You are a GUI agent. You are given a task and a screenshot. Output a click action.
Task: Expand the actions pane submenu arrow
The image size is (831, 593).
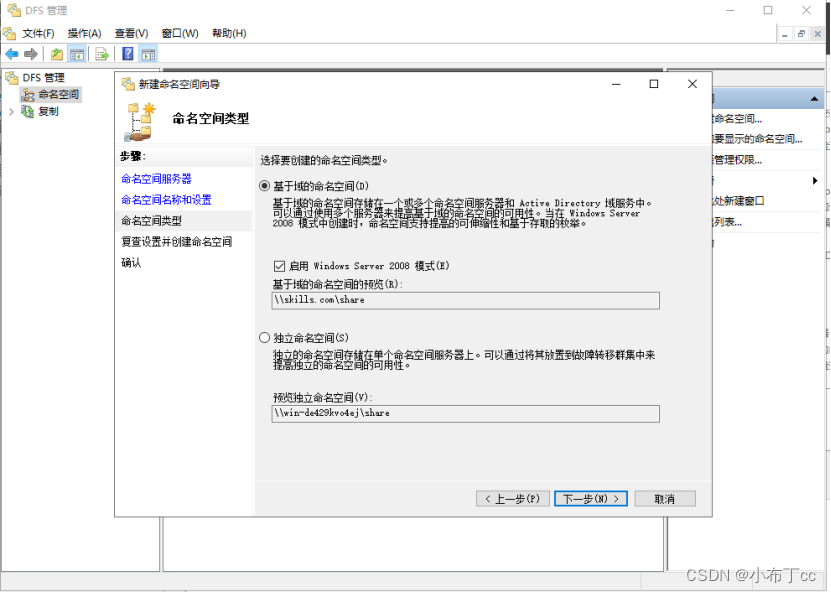(815, 181)
